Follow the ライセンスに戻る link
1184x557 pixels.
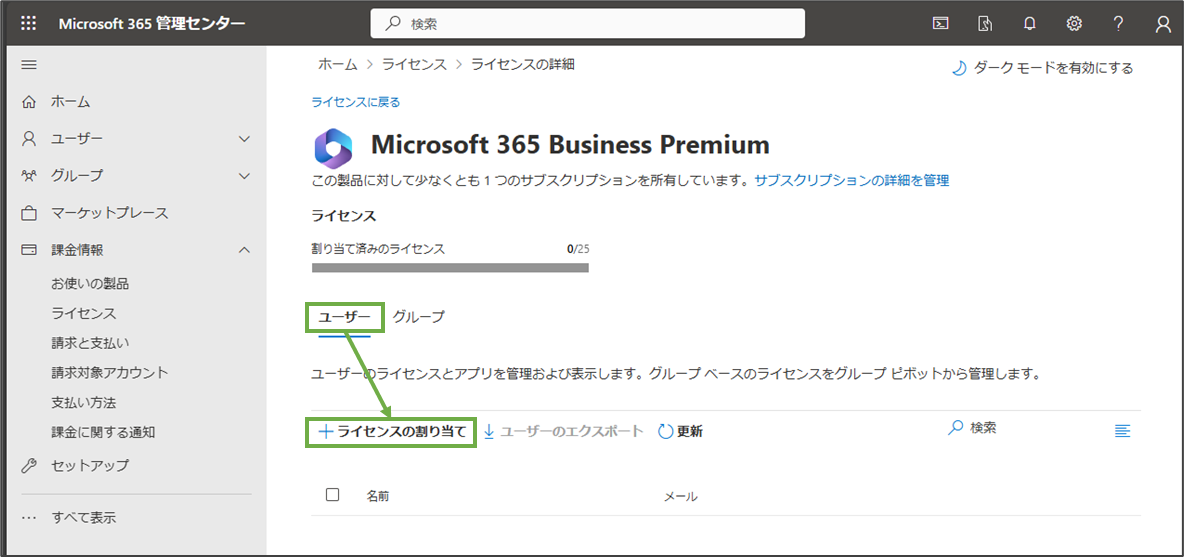[356, 102]
